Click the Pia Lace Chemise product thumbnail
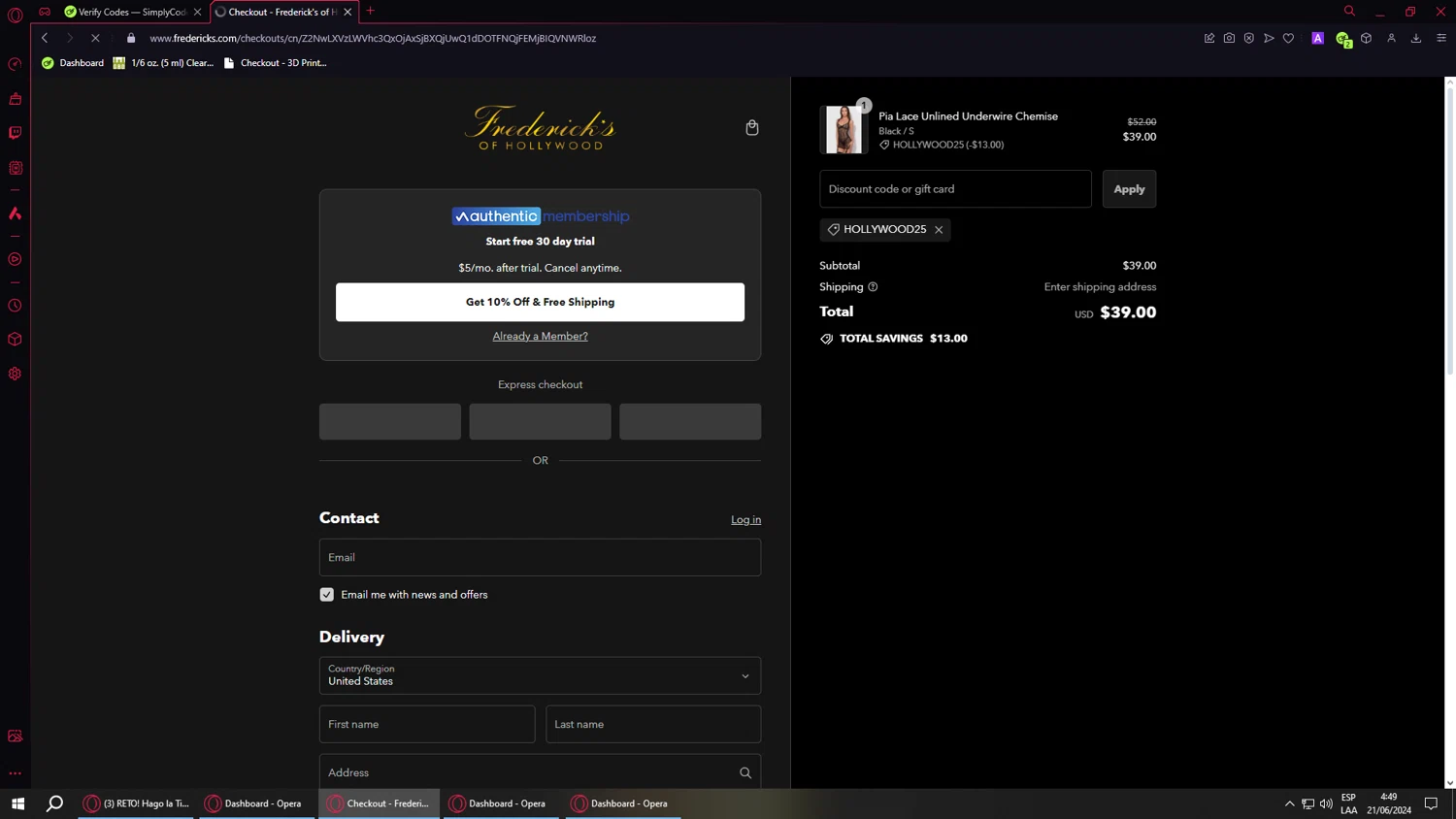 843,129
